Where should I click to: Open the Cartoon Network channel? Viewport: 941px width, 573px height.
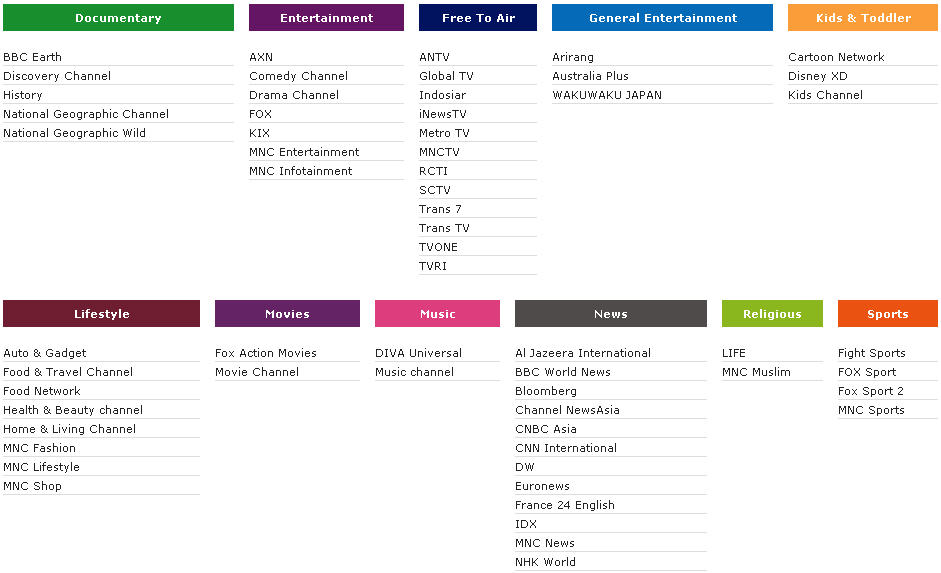(x=836, y=57)
